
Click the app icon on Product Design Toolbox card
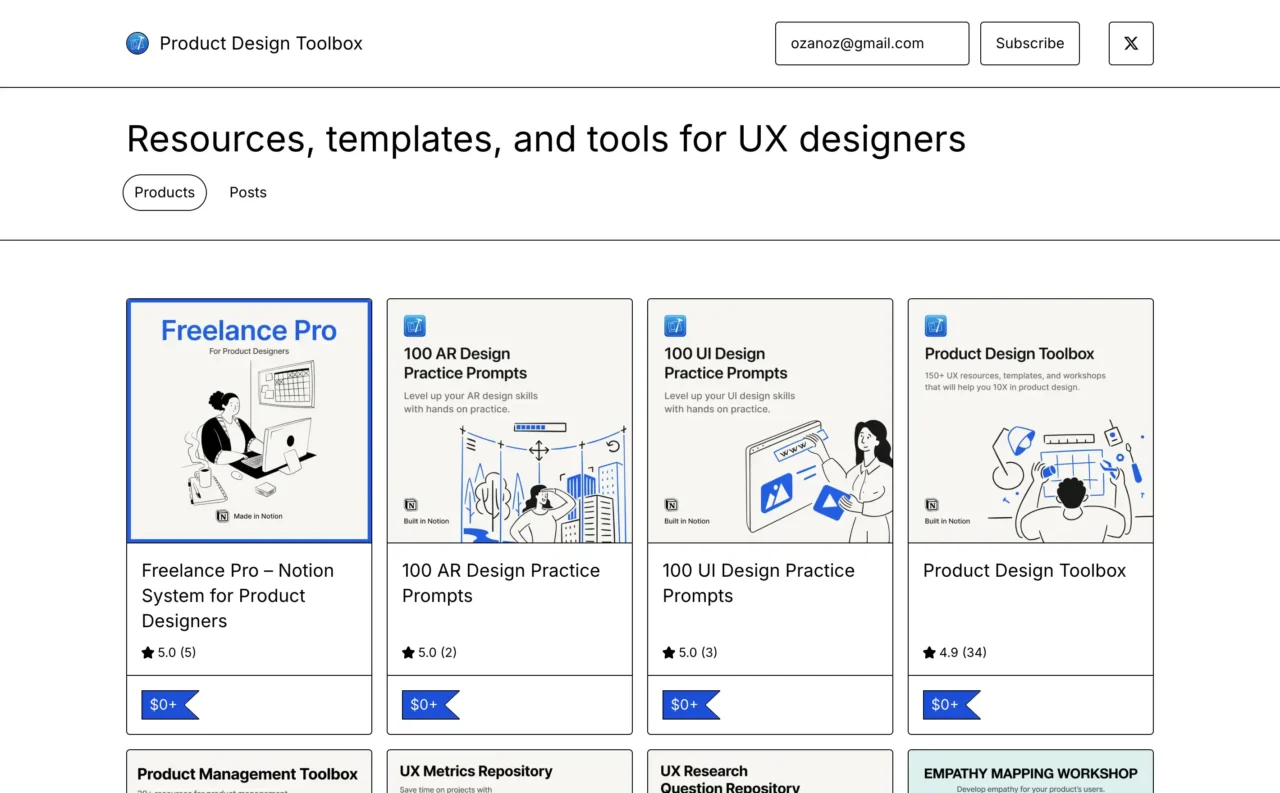point(935,325)
